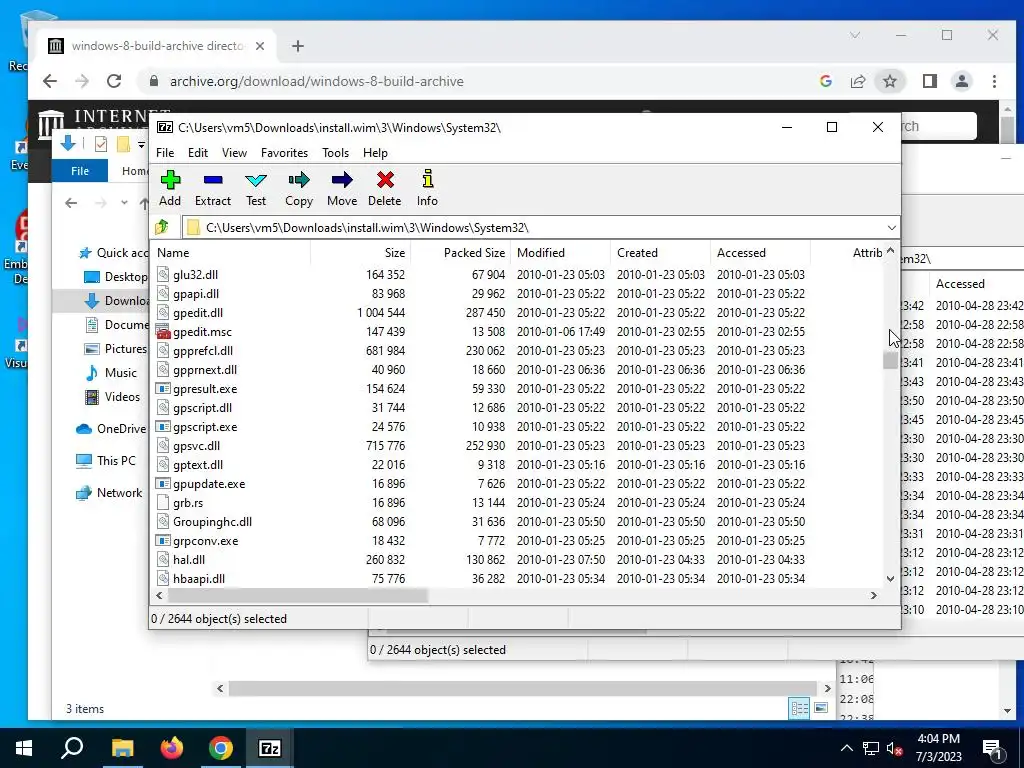Sort by the Name column header
The width and height of the screenshot is (1024, 768).
[x=230, y=253]
